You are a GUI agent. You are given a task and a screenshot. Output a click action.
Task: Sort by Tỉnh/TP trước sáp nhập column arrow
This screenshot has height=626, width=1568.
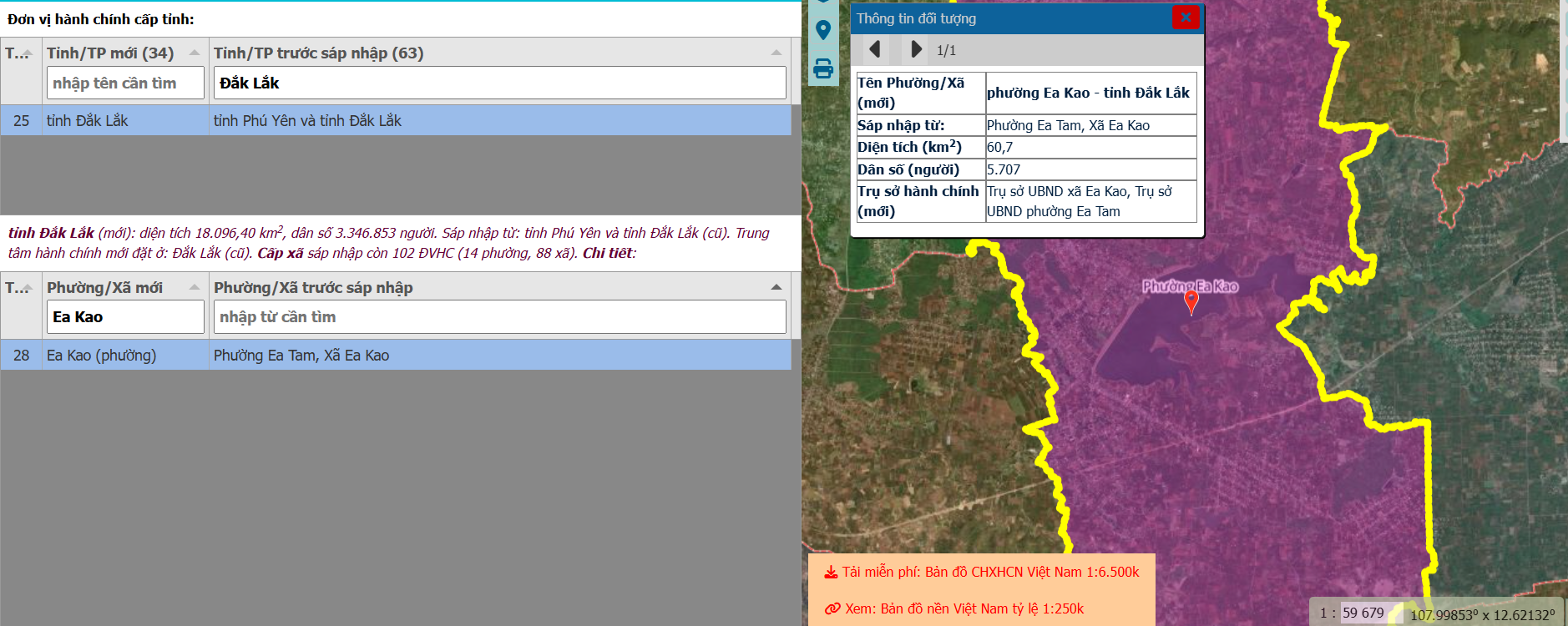coord(776,53)
